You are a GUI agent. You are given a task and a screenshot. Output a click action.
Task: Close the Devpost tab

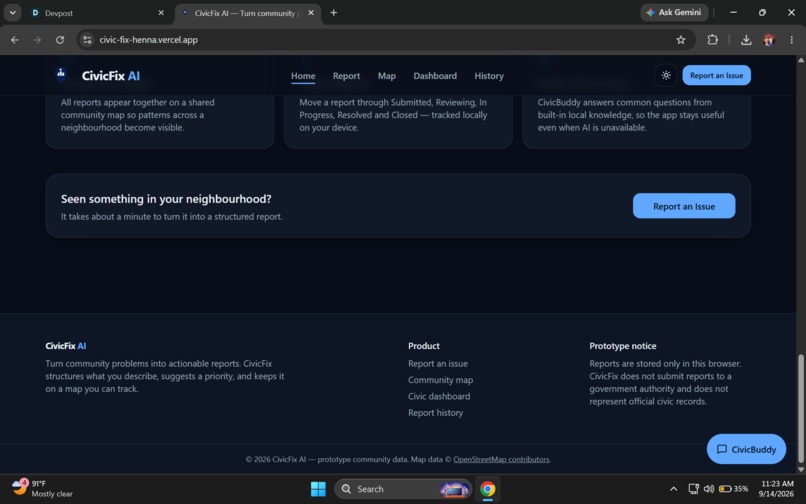click(161, 13)
